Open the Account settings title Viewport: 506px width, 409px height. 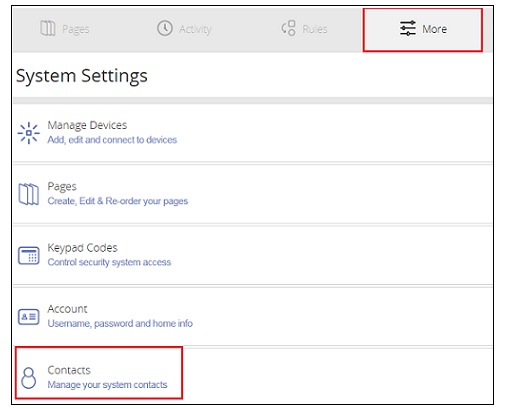67,309
